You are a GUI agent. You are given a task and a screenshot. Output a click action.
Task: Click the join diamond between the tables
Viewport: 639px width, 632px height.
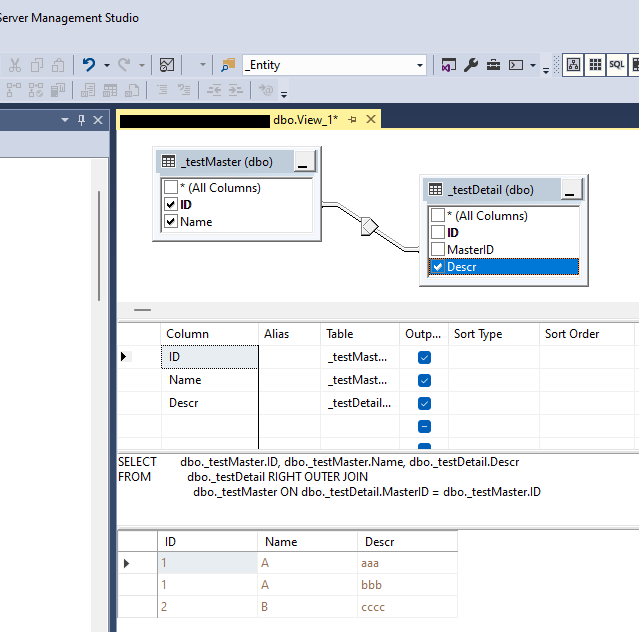pos(369,226)
